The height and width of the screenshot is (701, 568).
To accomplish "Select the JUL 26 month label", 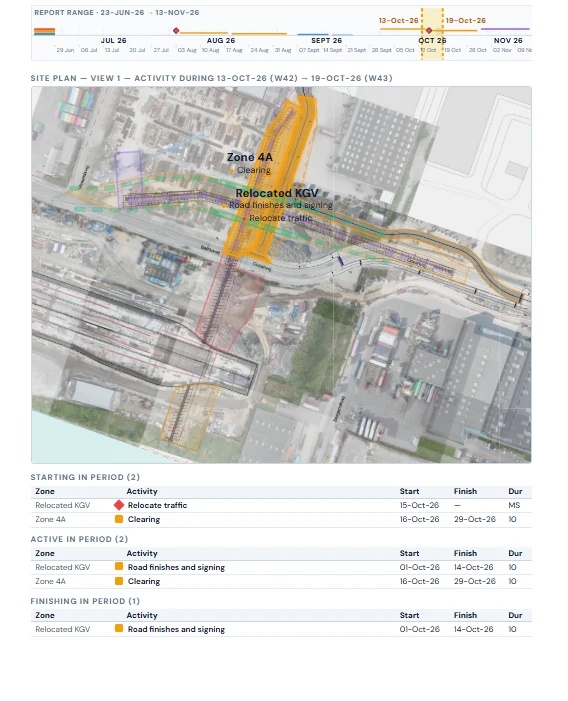I will click(x=114, y=41).
